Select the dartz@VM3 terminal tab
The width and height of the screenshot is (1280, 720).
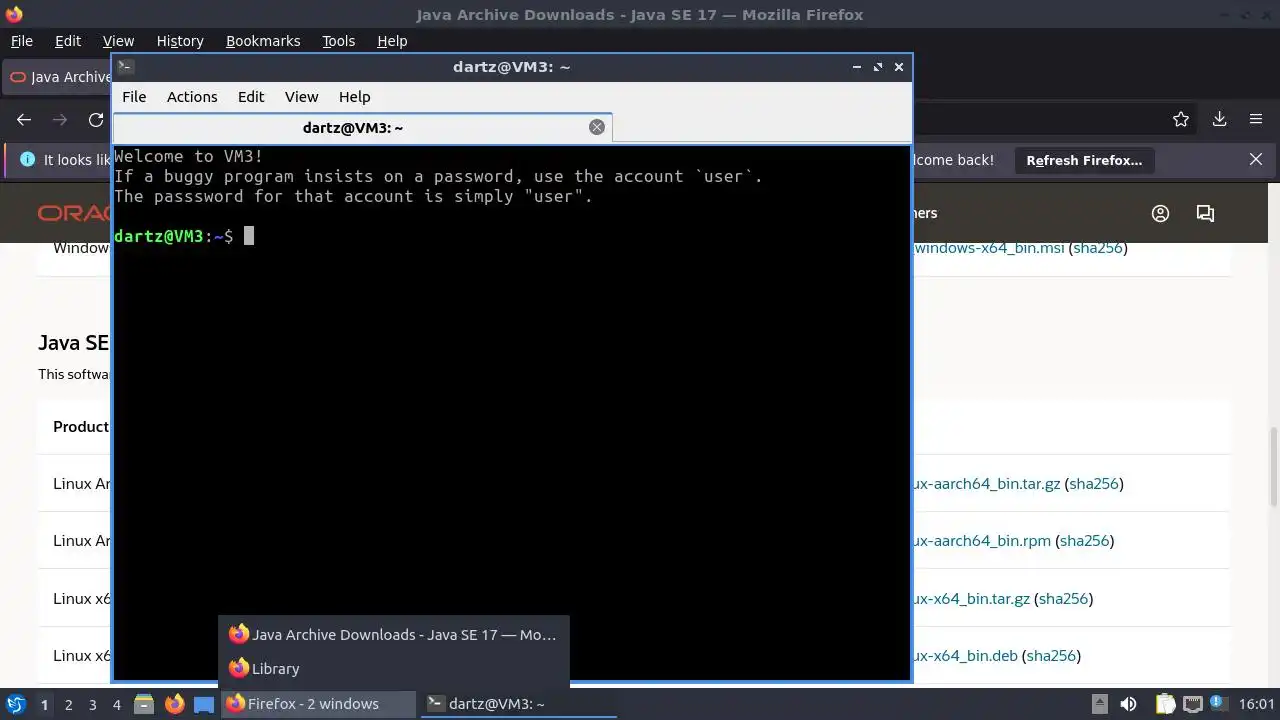(x=353, y=128)
